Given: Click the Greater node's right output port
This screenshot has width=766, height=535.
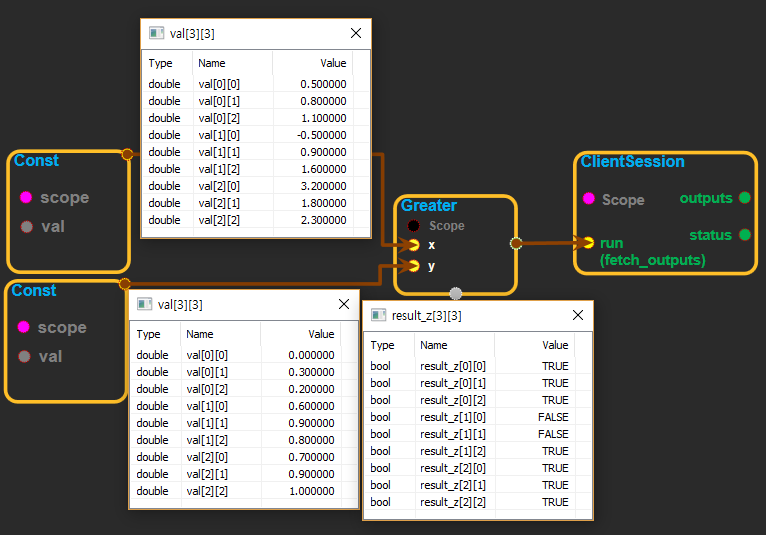Looking at the screenshot, I should click(x=516, y=242).
